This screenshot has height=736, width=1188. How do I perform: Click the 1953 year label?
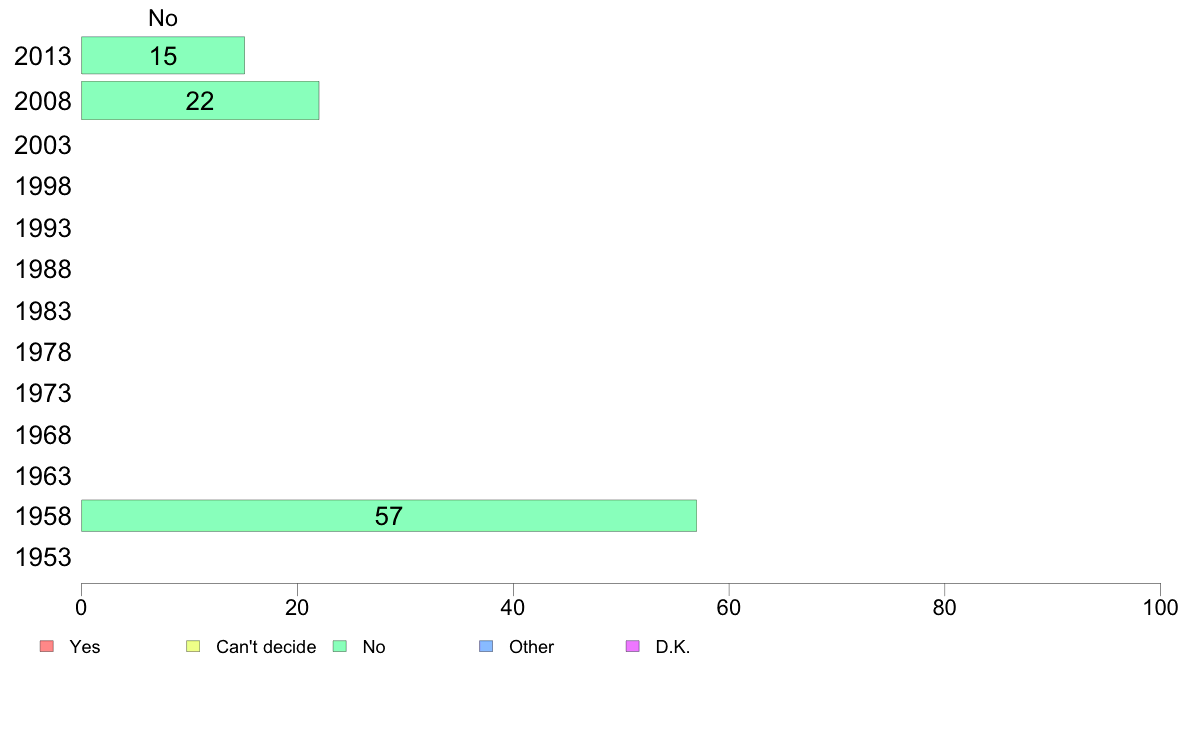(x=42, y=558)
